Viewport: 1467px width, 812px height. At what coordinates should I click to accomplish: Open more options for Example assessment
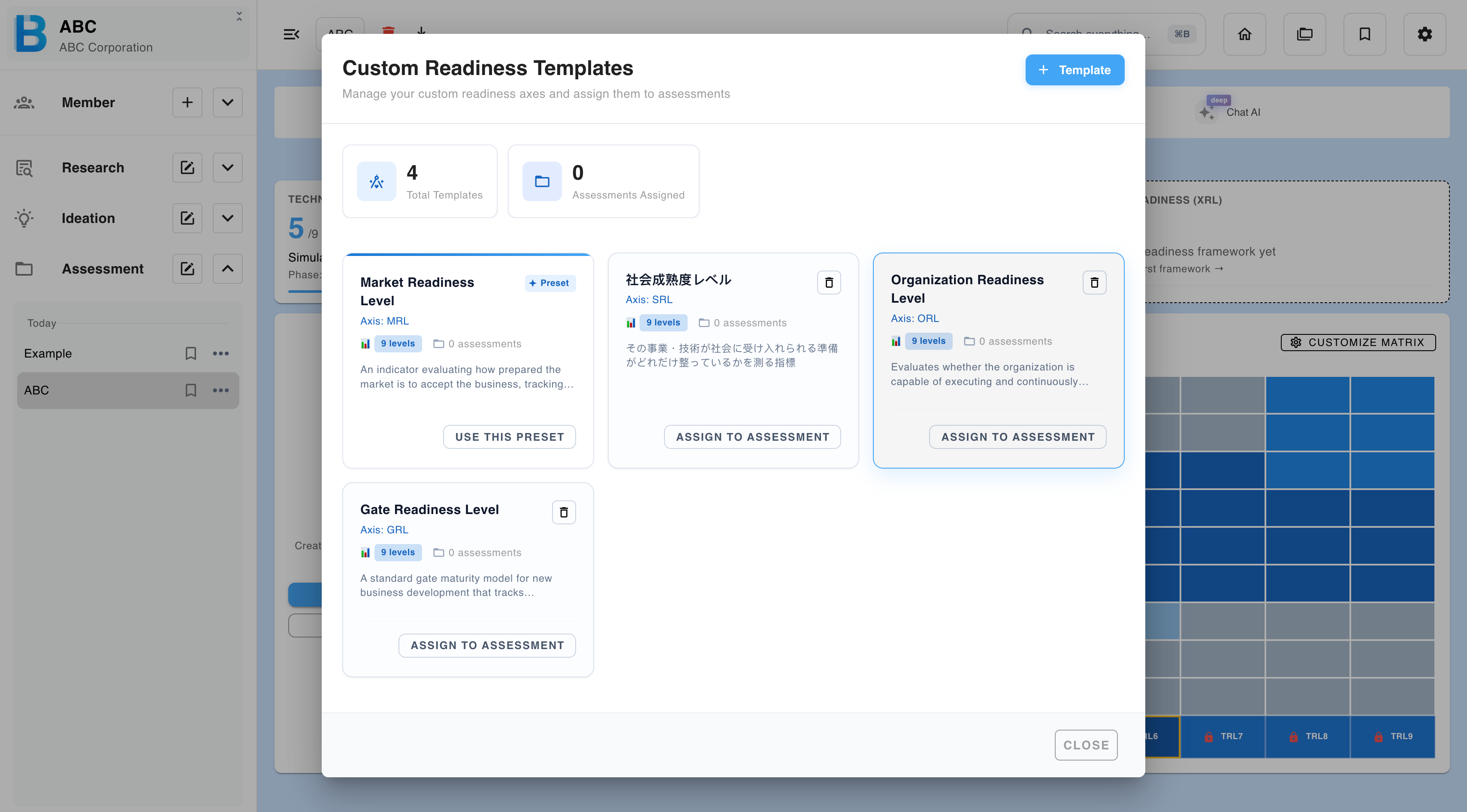220,353
